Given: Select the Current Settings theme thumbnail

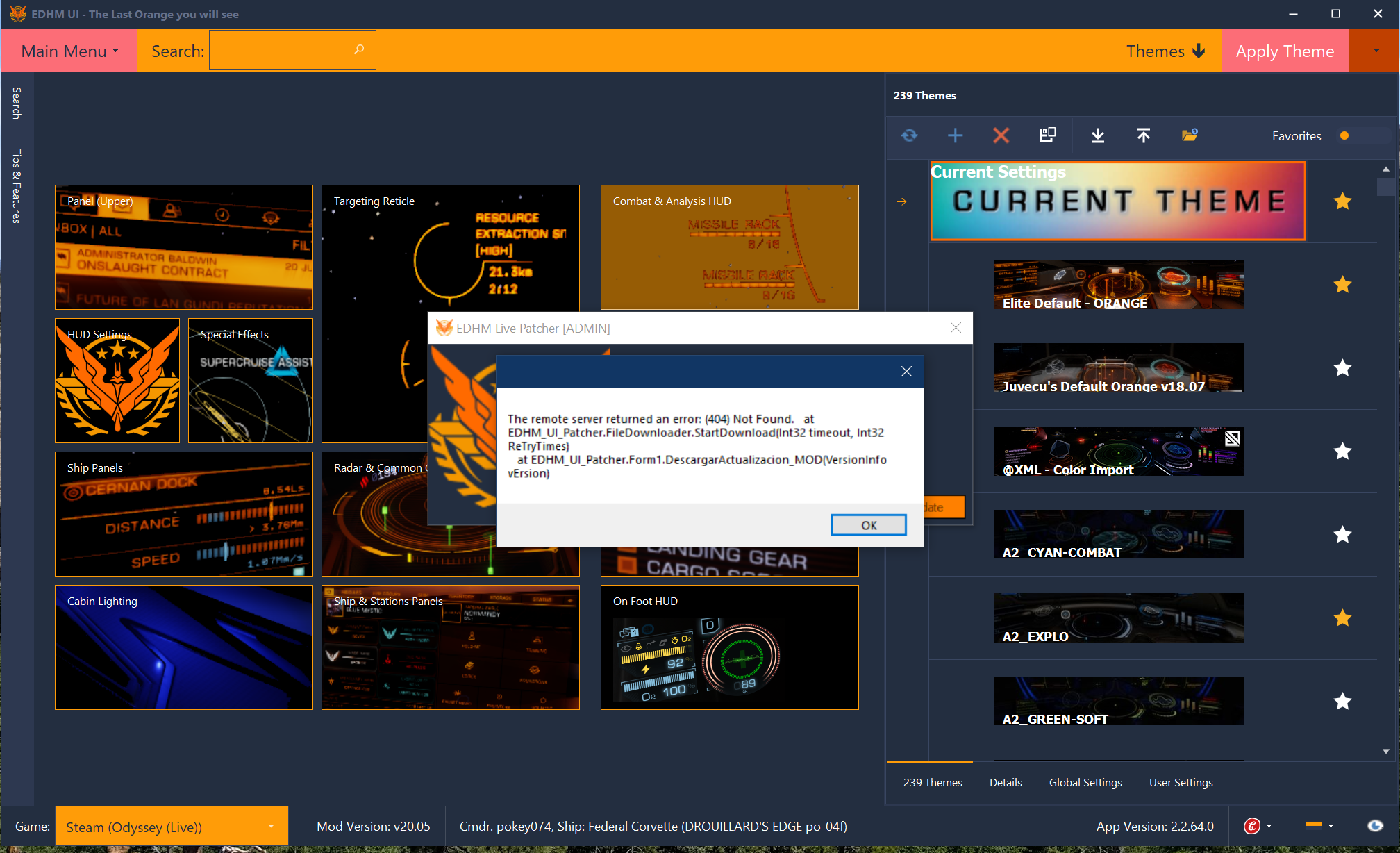Looking at the screenshot, I should coord(1118,201).
